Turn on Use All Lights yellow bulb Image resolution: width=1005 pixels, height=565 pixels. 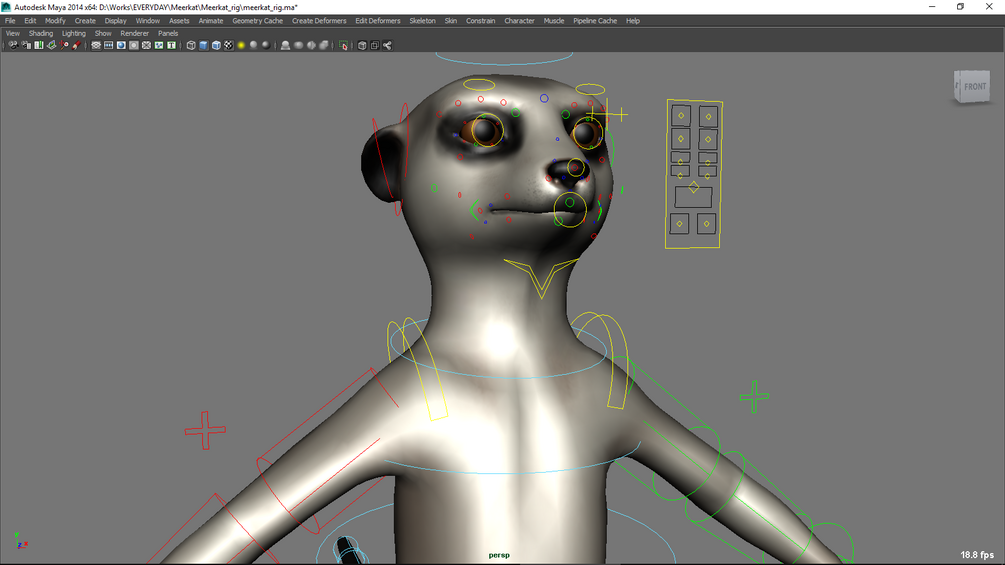tap(241, 45)
